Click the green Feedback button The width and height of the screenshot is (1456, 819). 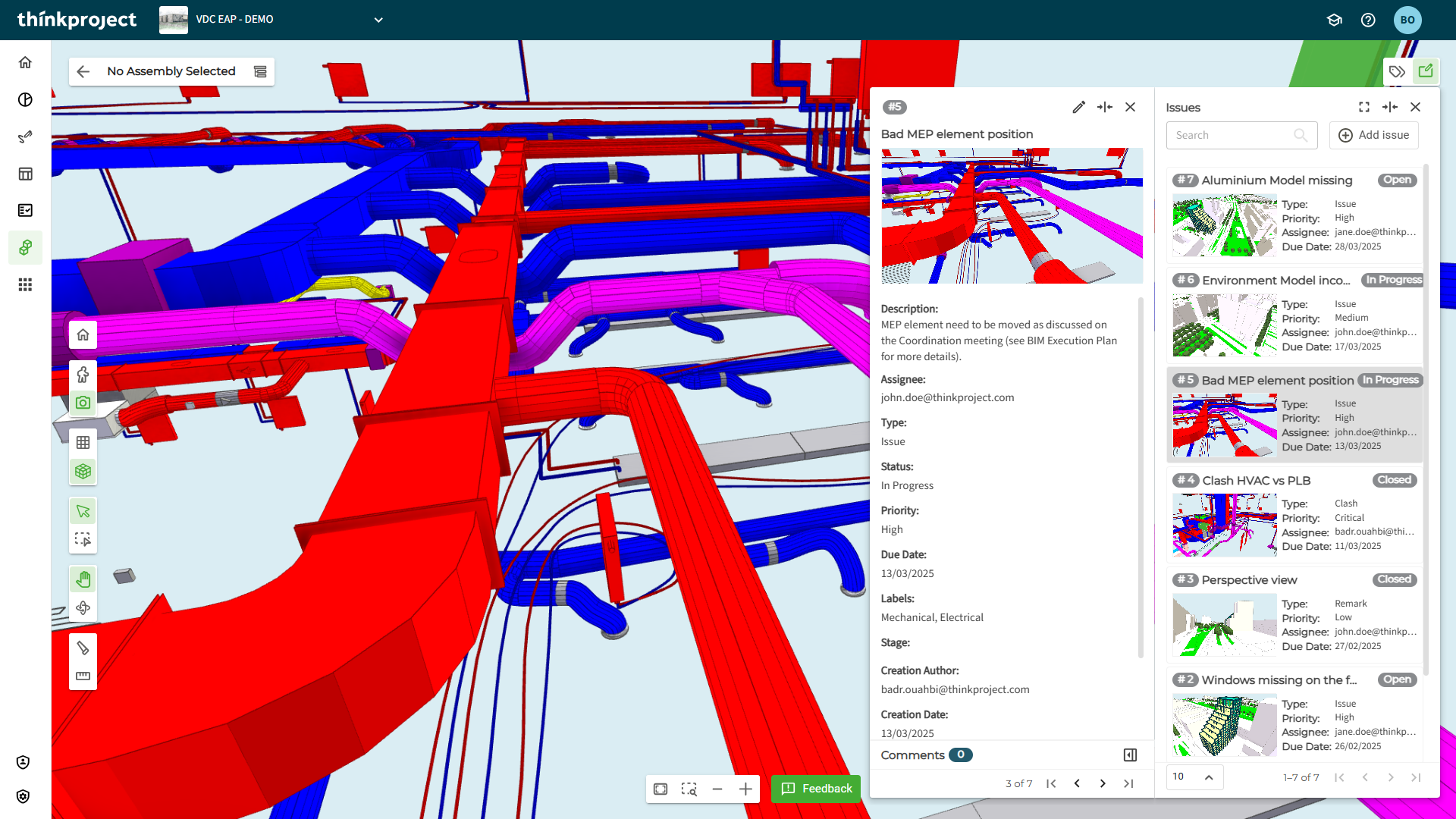click(x=816, y=789)
